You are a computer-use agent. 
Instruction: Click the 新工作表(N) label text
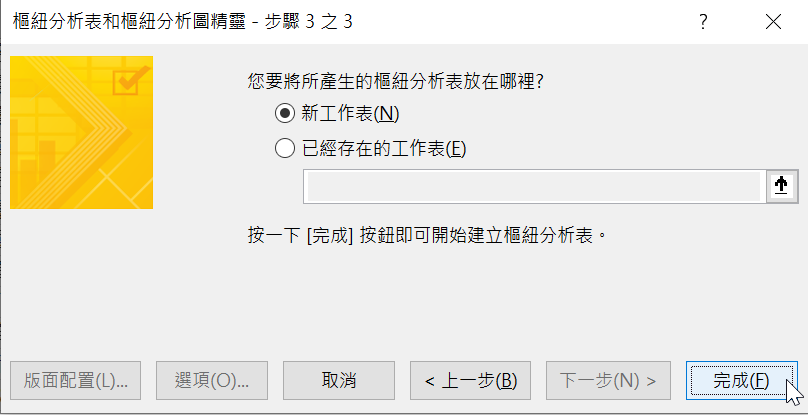pos(350,113)
